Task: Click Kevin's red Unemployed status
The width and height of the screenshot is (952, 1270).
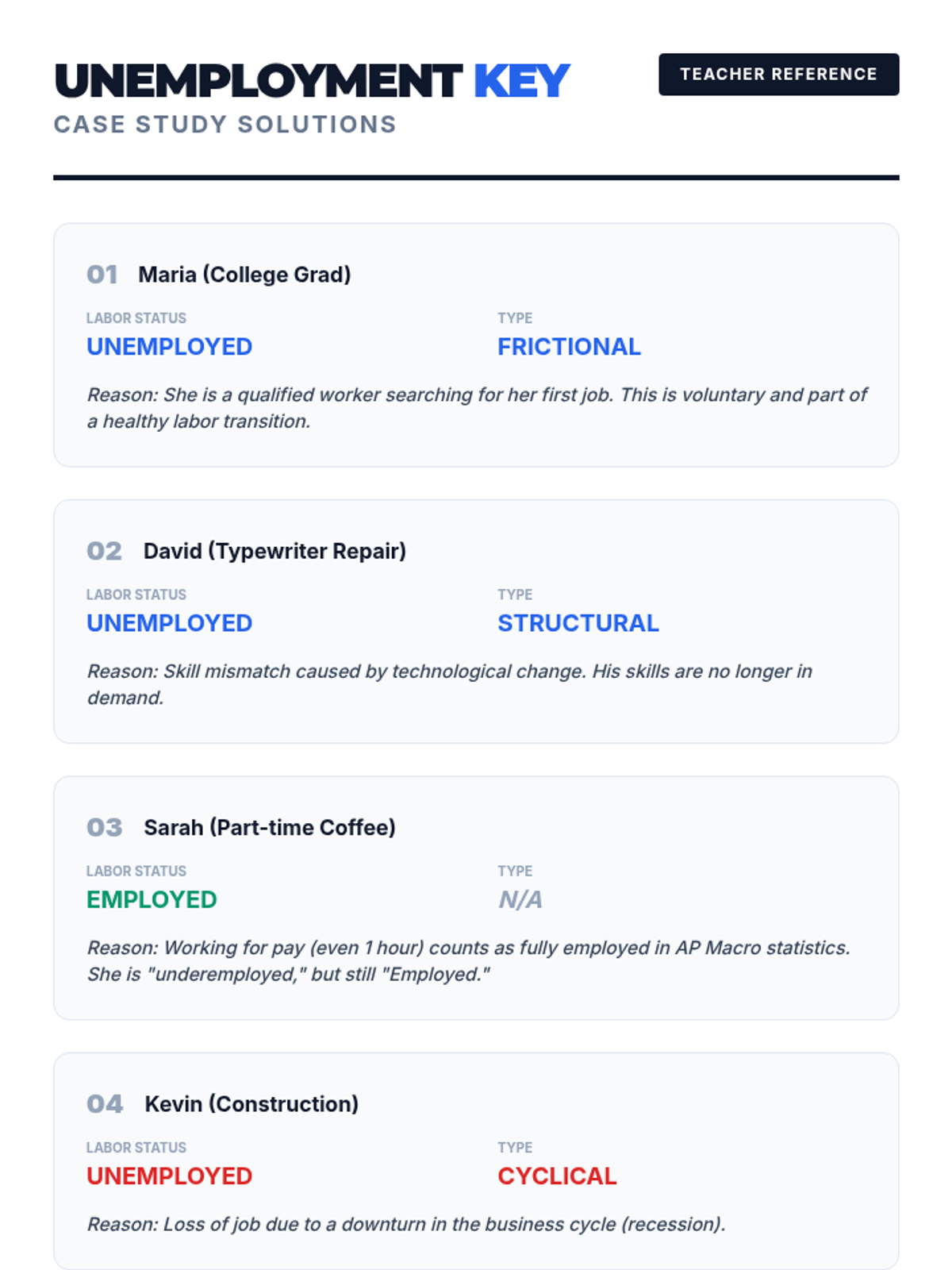Action: click(x=169, y=1176)
